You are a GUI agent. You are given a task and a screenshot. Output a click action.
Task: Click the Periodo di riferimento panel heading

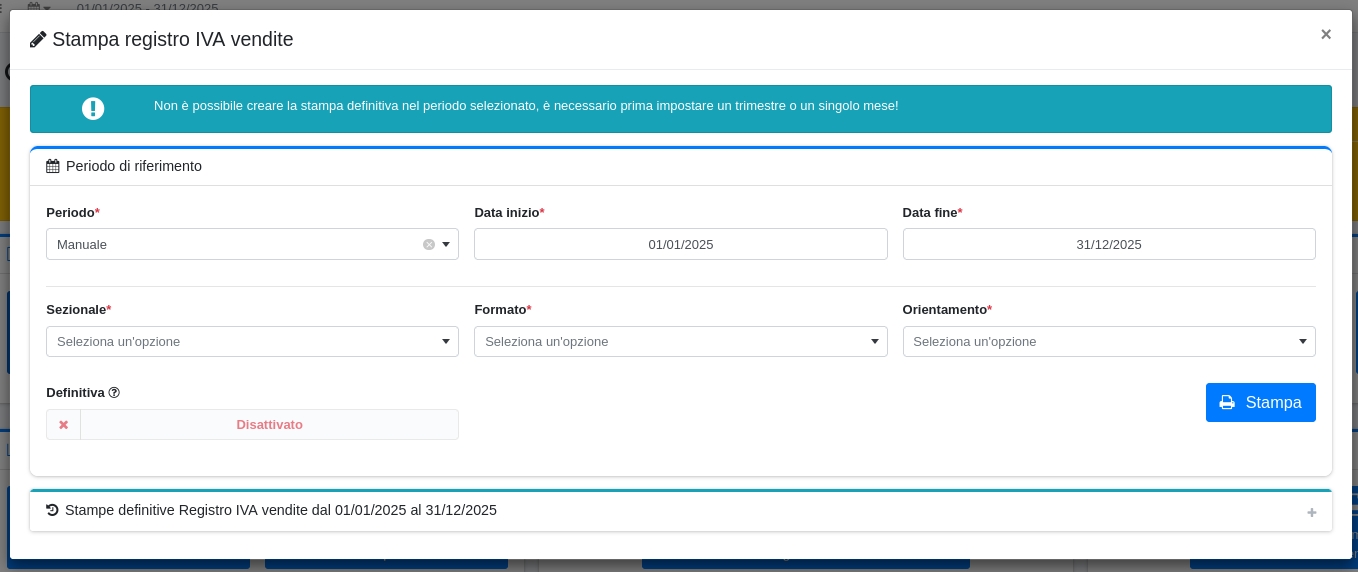pos(134,166)
